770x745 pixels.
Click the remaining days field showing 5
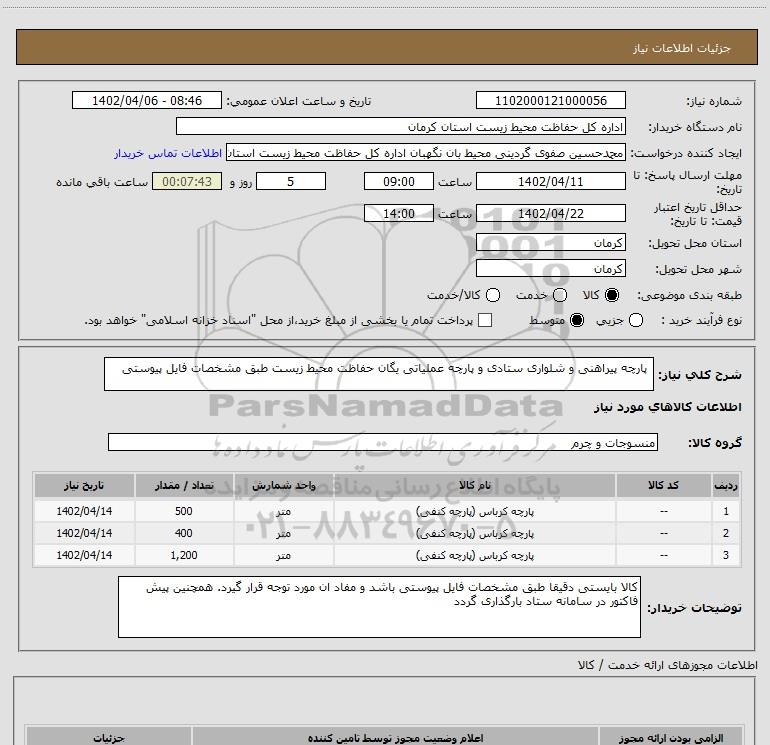pos(291,181)
